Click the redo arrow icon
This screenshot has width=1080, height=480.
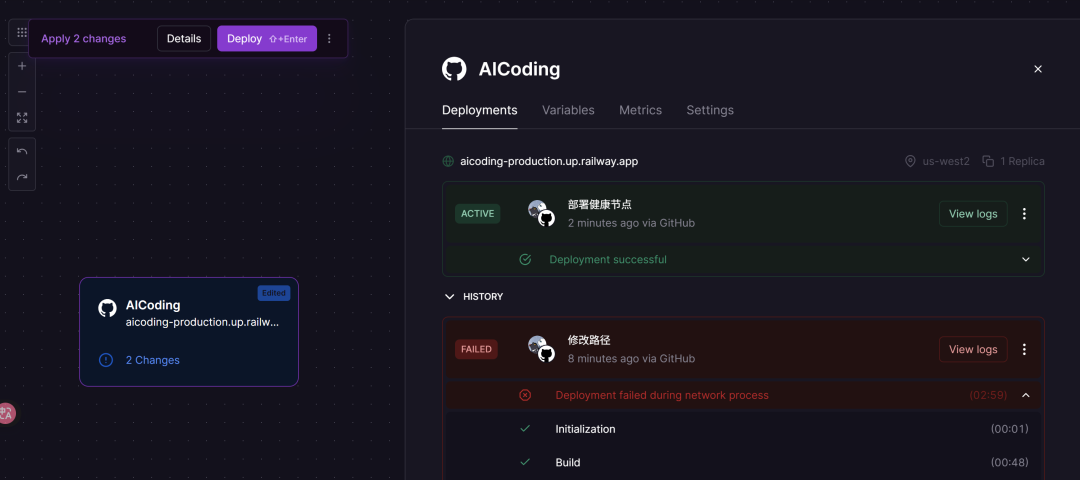pyautogui.click(x=22, y=177)
